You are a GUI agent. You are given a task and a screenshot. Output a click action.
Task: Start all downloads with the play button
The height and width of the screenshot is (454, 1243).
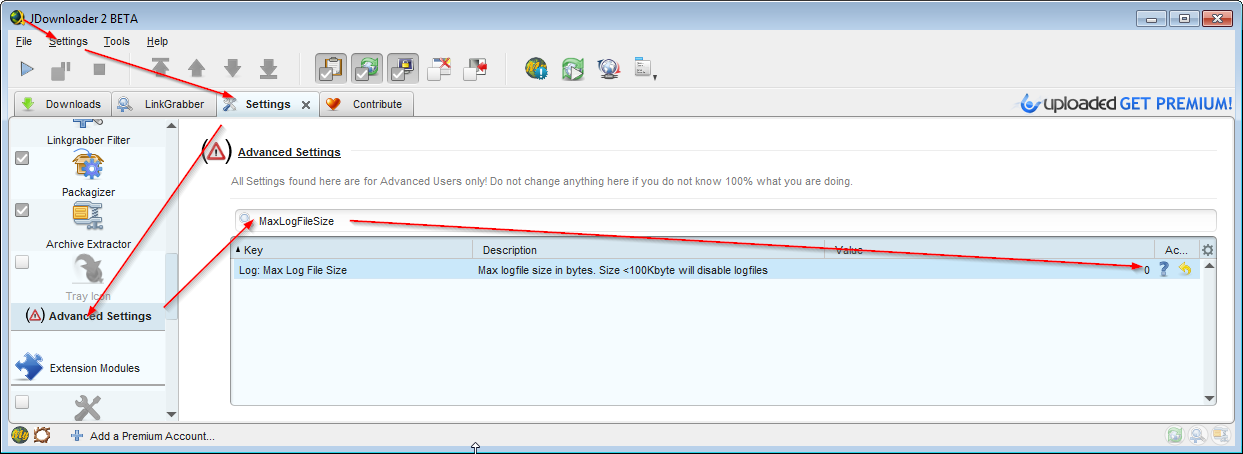pos(27,69)
